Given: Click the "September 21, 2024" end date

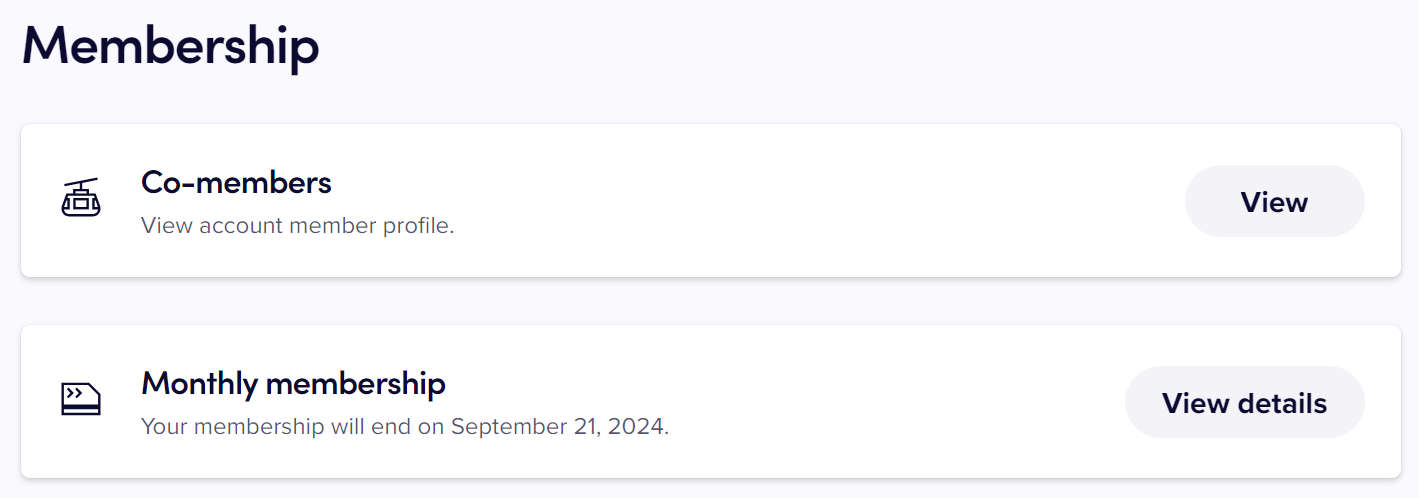Looking at the screenshot, I should 558,427.
